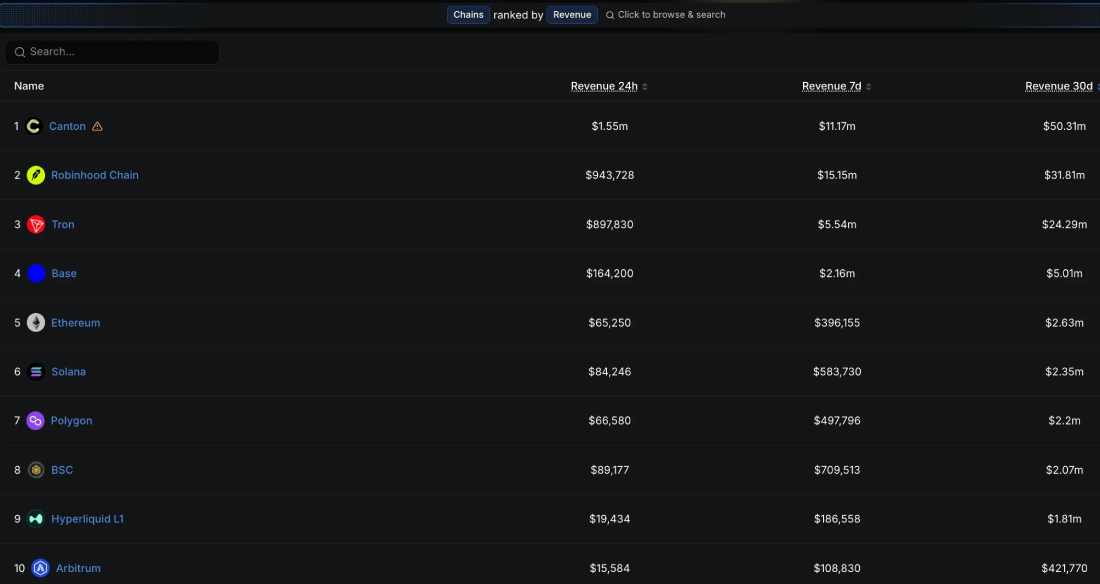Image resolution: width=1100 pixels, height=584 pixels.
Task: Click the Hyperliquid L1 logo icon
Action: 36,519
